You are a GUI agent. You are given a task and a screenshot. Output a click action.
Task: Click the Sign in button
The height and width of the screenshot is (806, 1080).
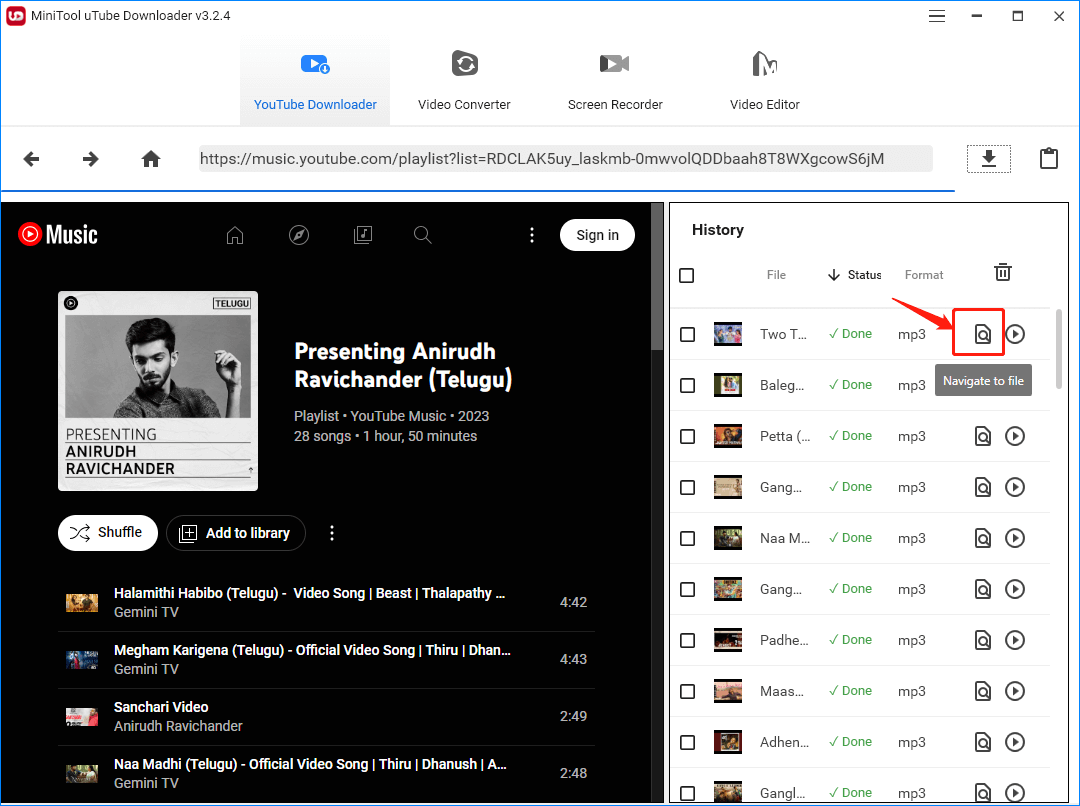(x=597, y=235)
